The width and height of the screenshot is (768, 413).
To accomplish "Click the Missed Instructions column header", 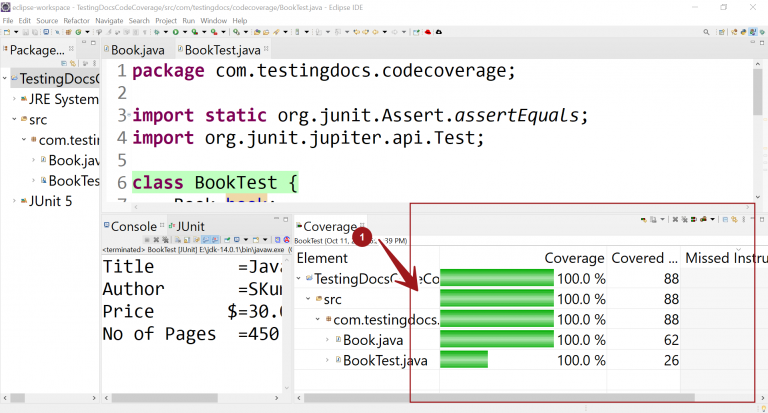I will [x=726, y=258].
